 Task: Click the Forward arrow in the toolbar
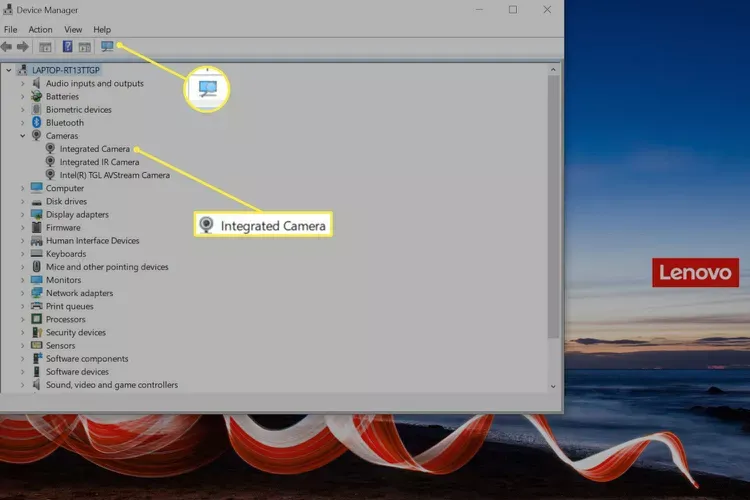coord(23,47)
